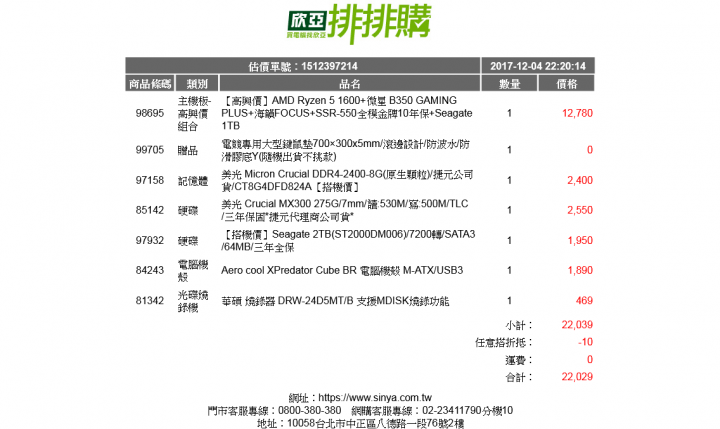Select product code 97158
This screenshot has height=429, width=720.
tap(150, 180)
